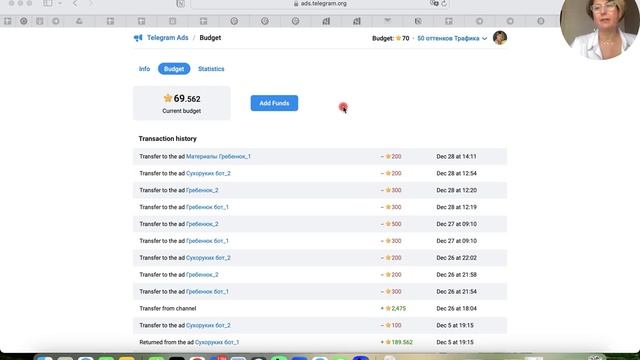Open the Telegram Ads home link
The height and width of the screenshot is (360, 640).
click(x=167, y=38)
